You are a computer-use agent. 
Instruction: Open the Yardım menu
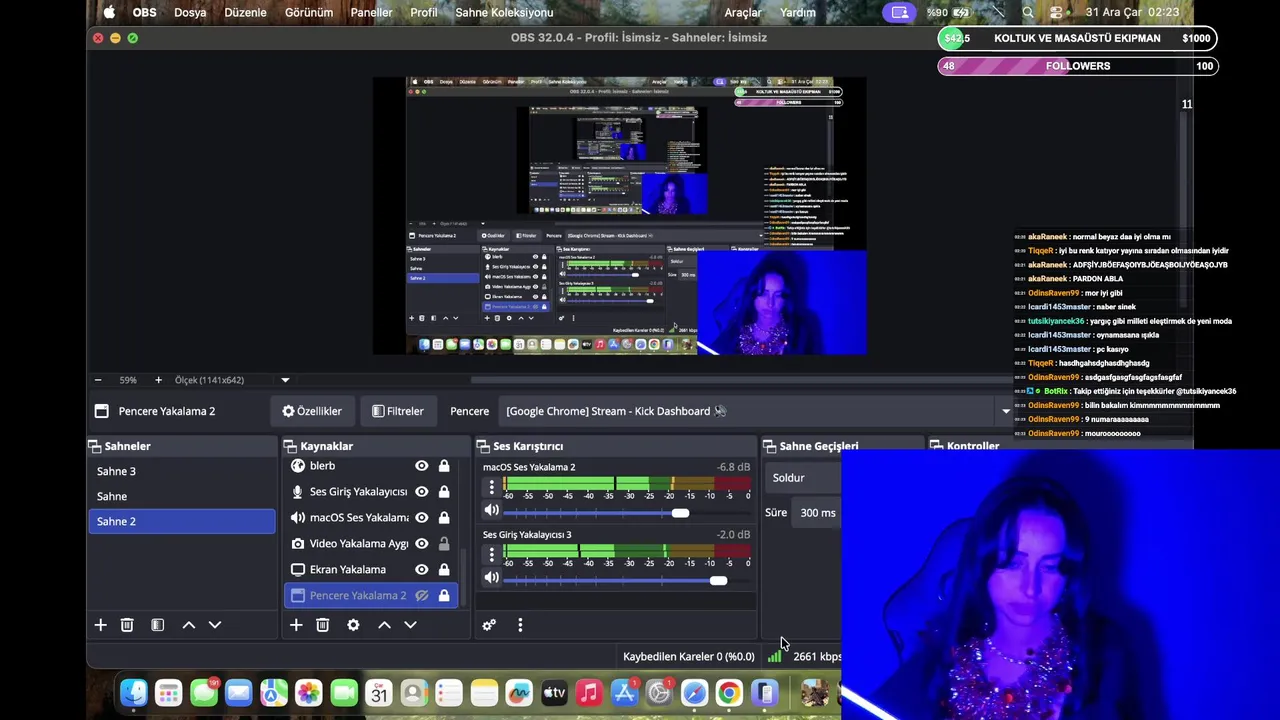[x=798, y=13]
